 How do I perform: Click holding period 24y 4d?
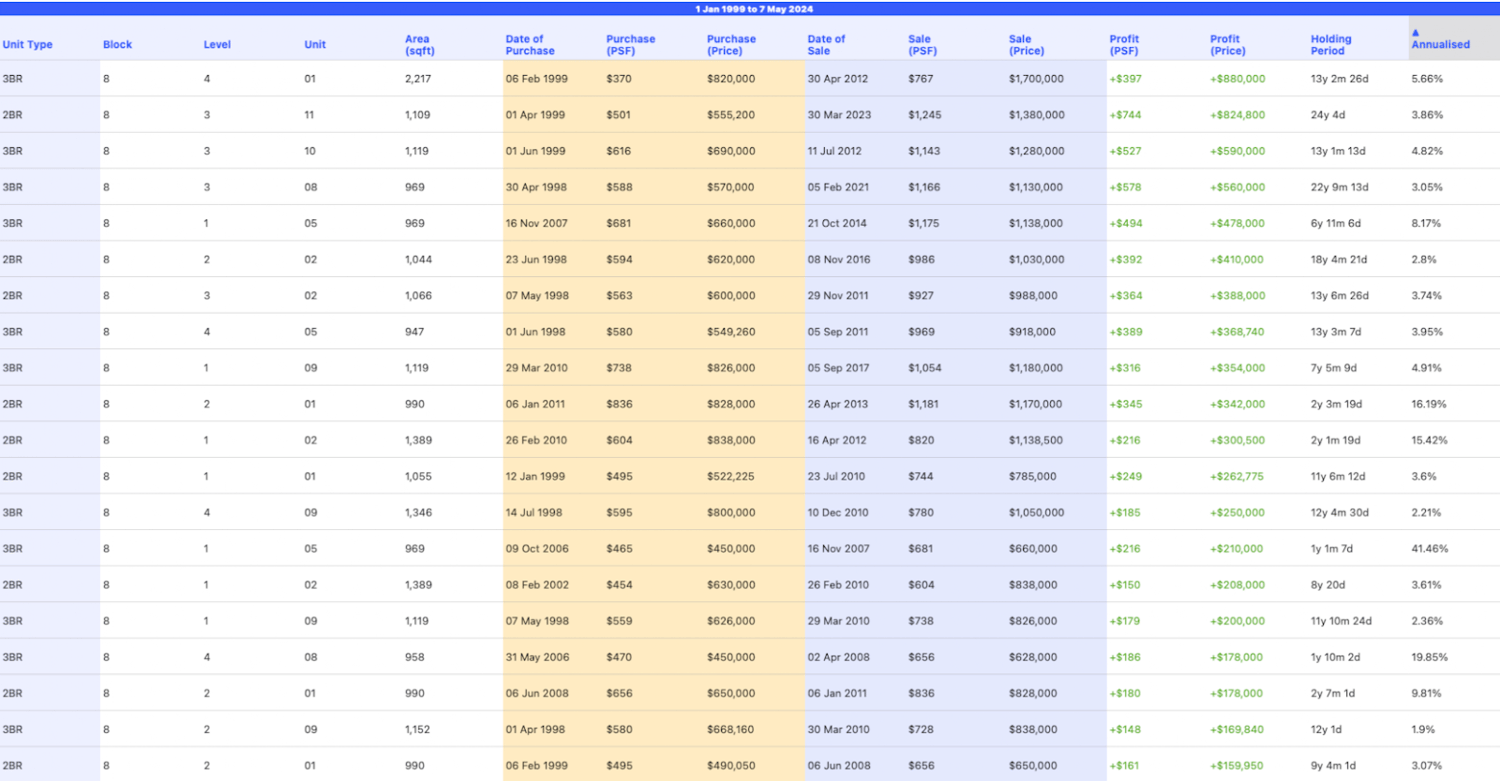(1328, 115)
